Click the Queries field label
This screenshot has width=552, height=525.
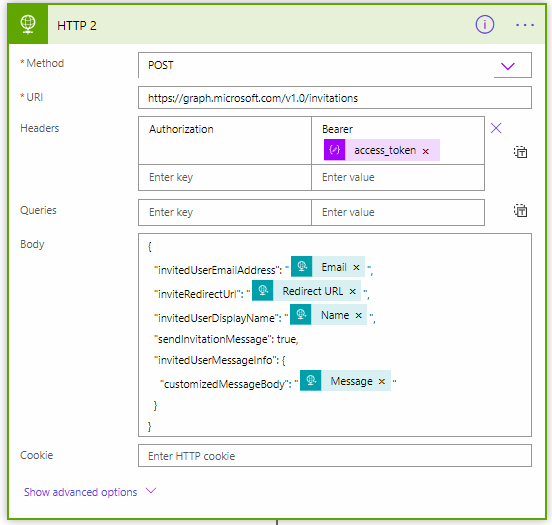pos(38,210)
